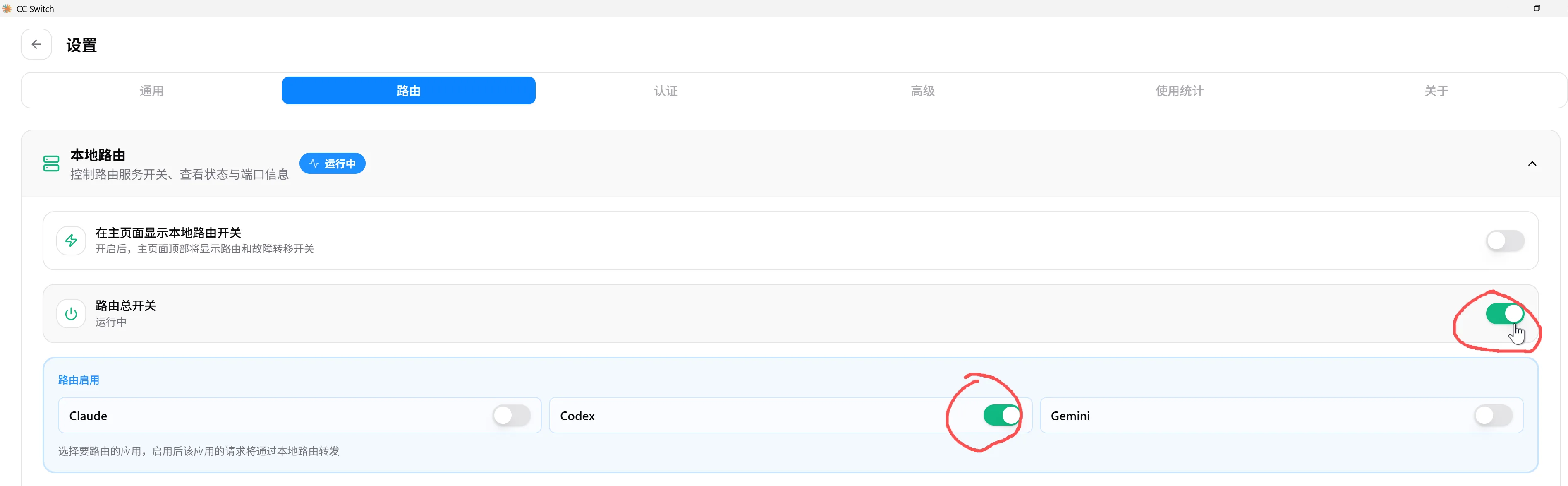Disable routing for Codex
The width and height of the screenshot is (1568, 486).
(1003, 415)
